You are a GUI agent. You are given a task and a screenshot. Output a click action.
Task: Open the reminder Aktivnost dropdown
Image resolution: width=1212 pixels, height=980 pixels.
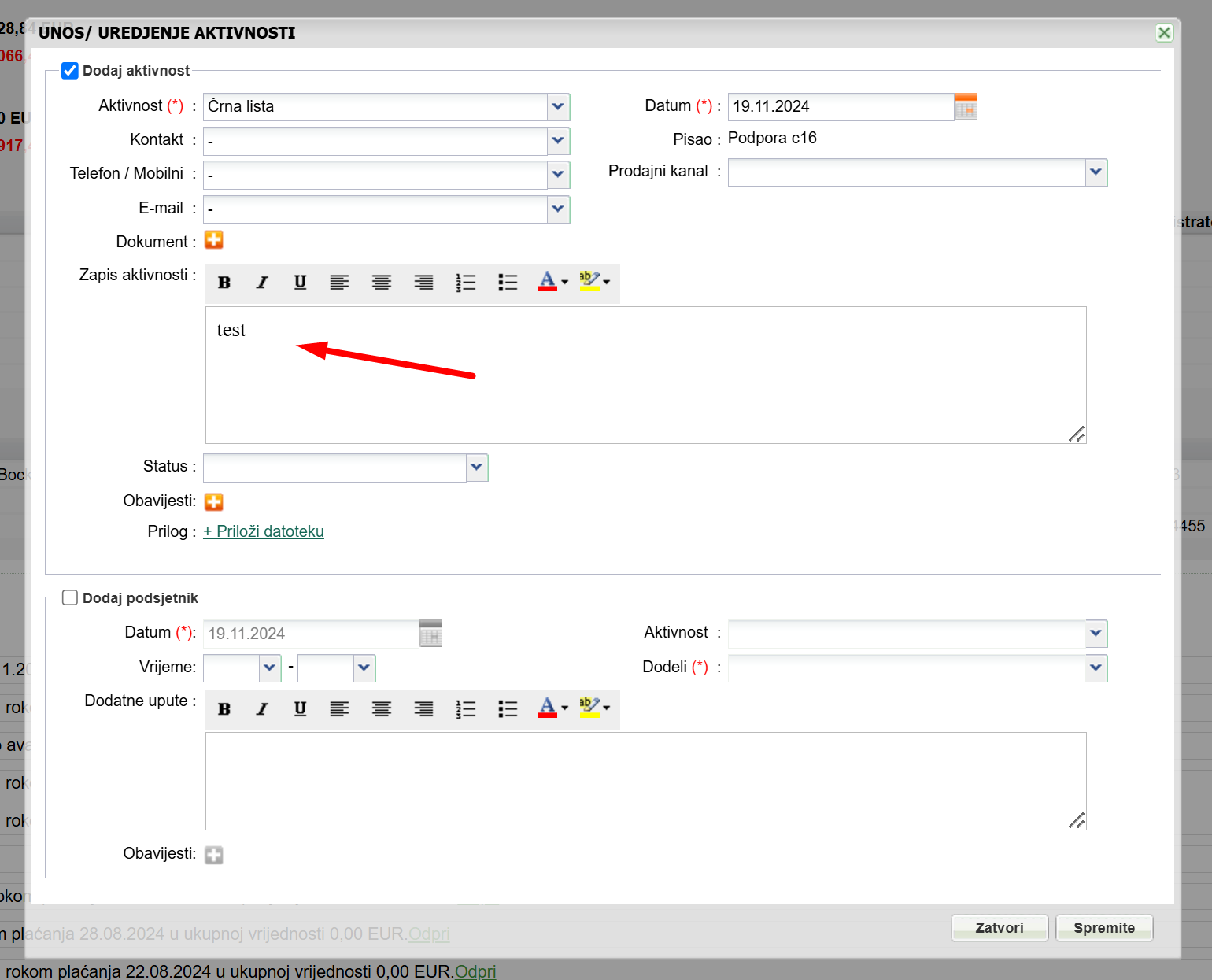click(1096, 634)
